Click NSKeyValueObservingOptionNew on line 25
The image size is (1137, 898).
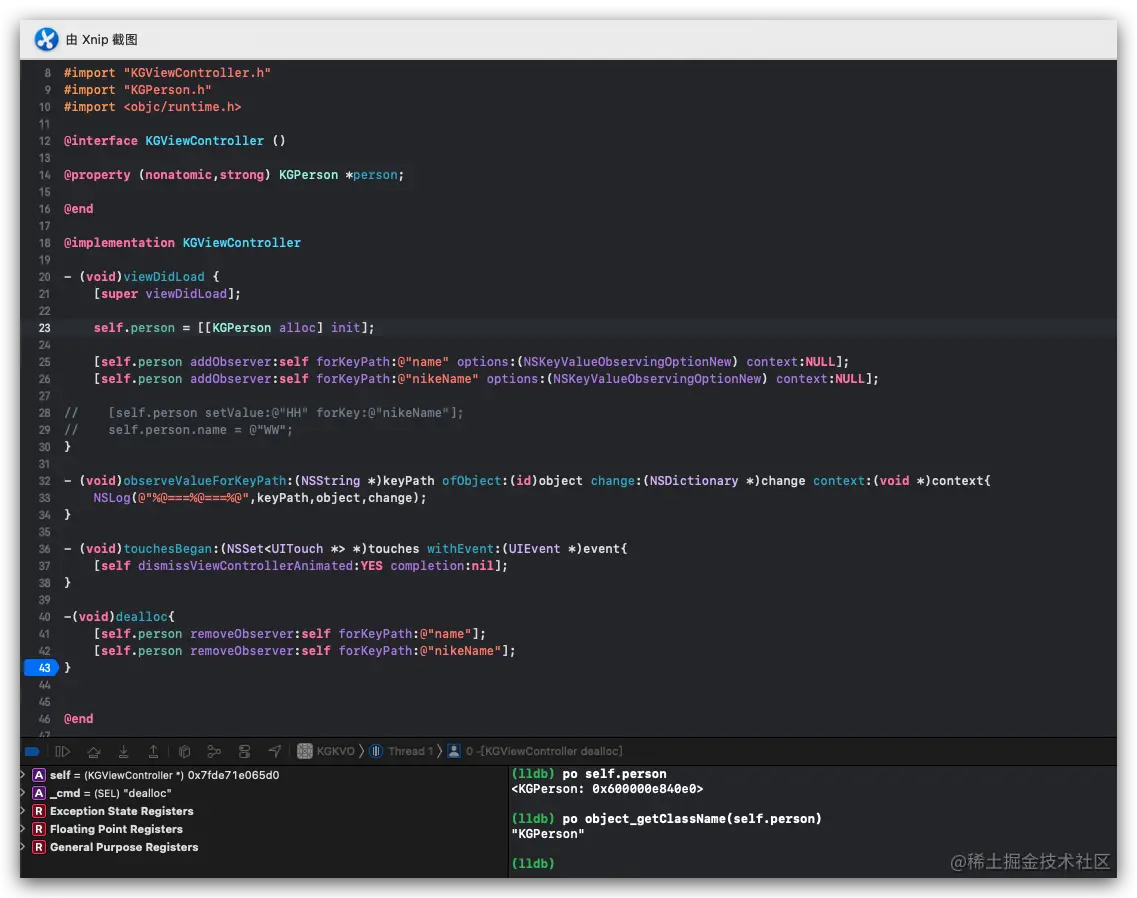pyautogui.click(x=627, y=361)
